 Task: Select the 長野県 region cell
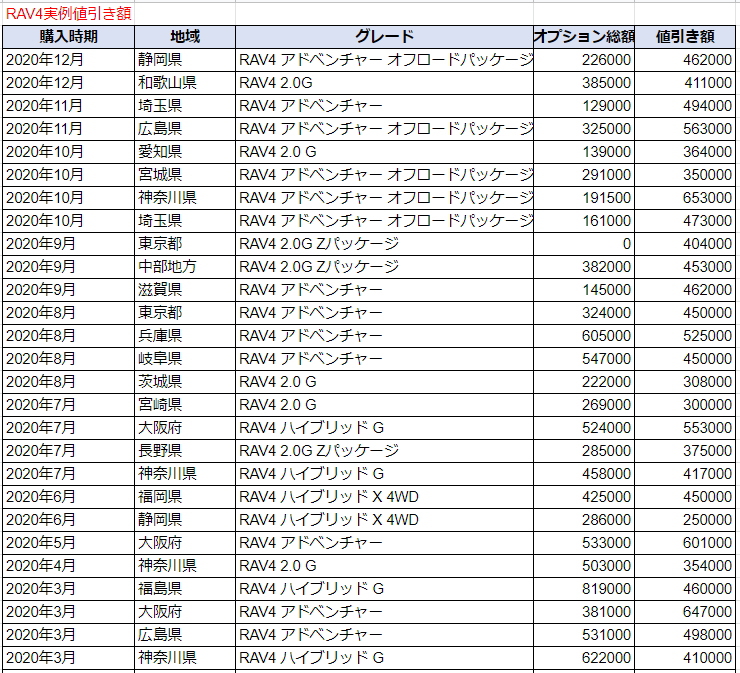coord(185,451)
